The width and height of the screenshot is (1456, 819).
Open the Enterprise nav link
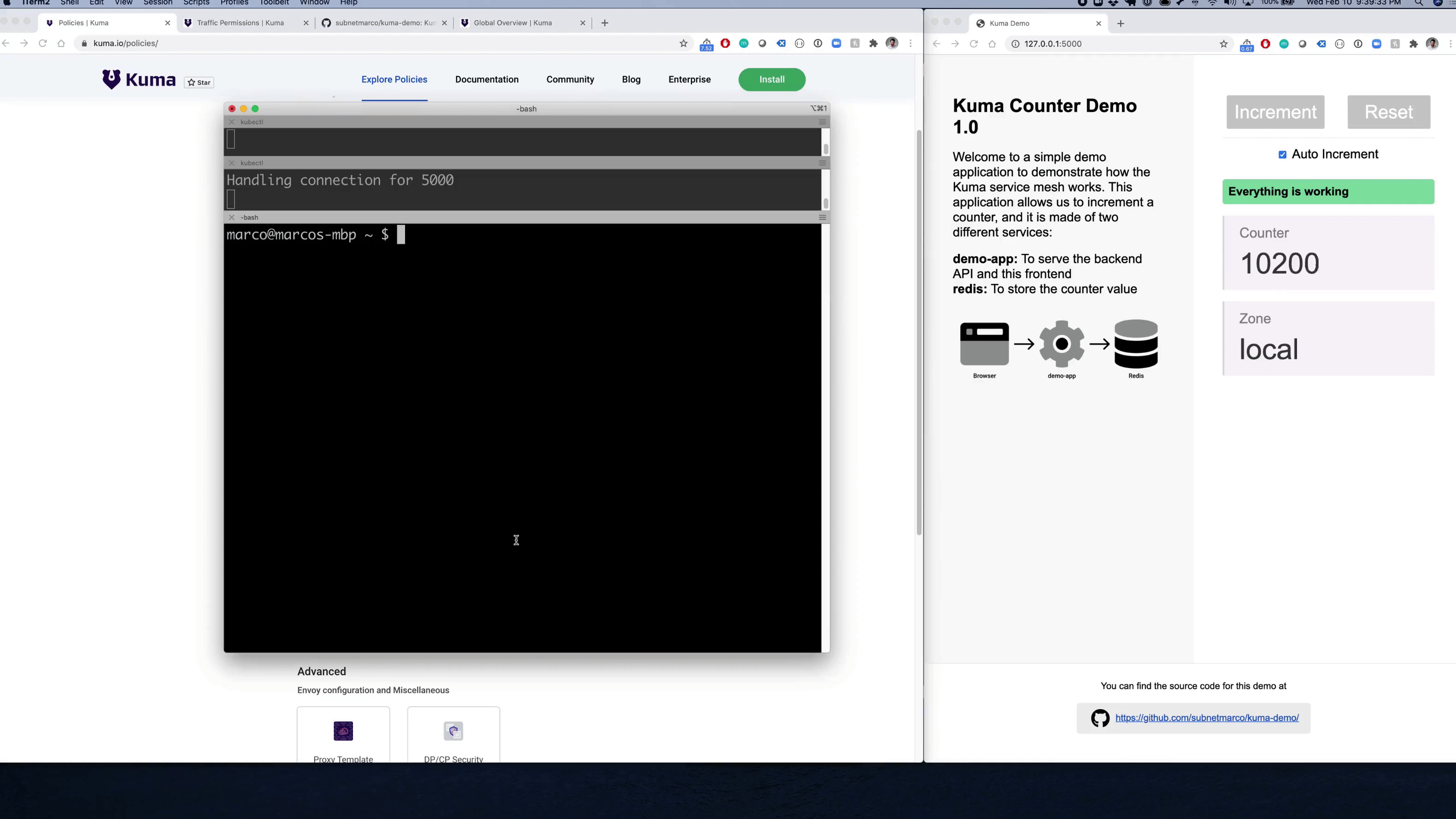(690, 80)
